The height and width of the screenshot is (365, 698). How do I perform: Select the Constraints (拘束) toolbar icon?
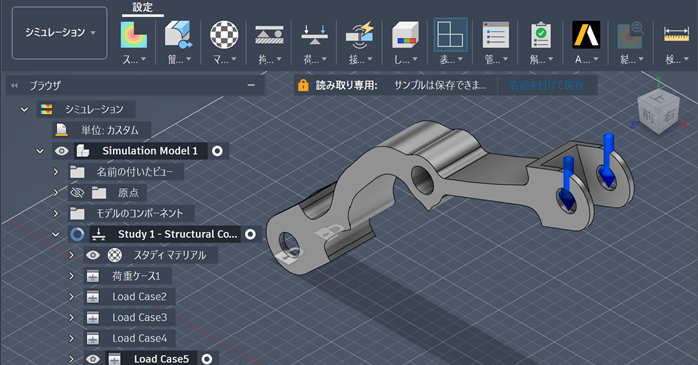pos(269,35)
